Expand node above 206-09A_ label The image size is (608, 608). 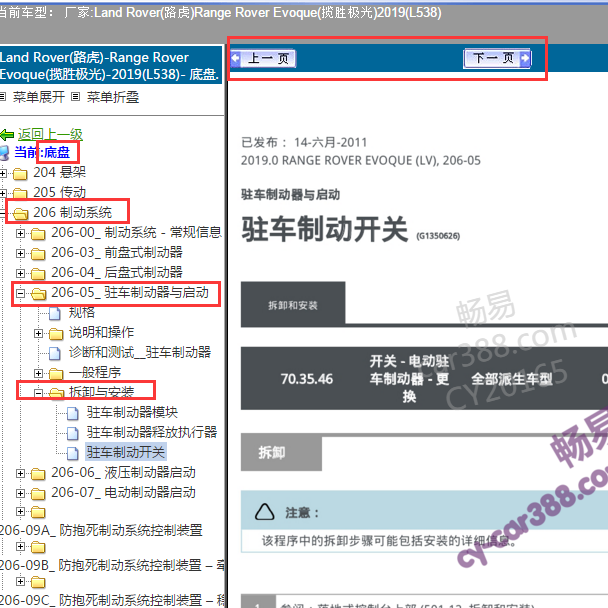click(x=20, y=511)
